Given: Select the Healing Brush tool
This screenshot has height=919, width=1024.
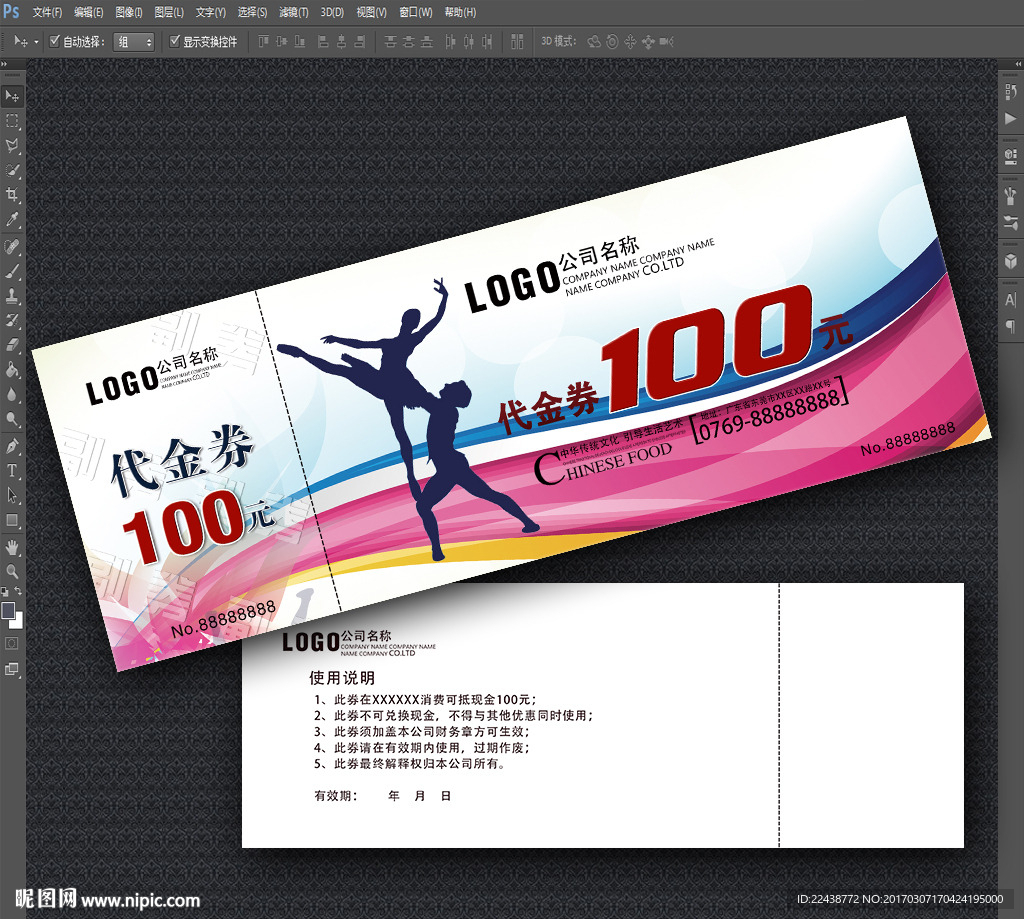Looking at the screenshot, I should [12, 247].
